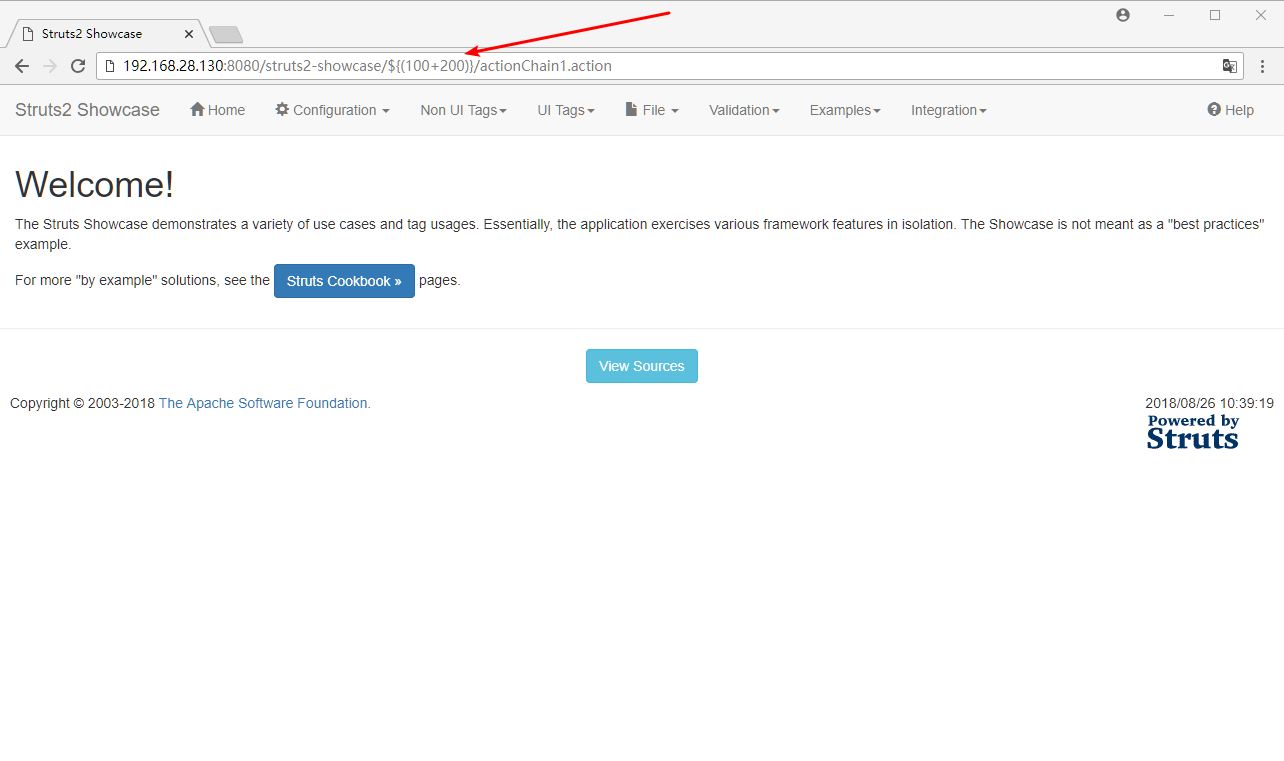This screenshot has width=1284, height=761.
Task: Maximize the browser window
Action: (x=1215, y=15)
